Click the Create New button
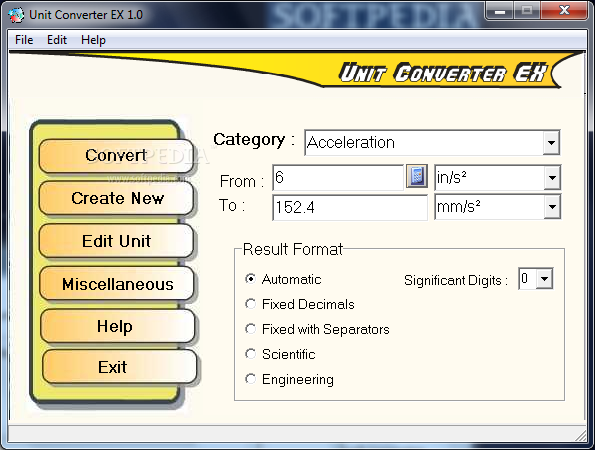This screenshot has width=595, height=450. tap(116, 198)
